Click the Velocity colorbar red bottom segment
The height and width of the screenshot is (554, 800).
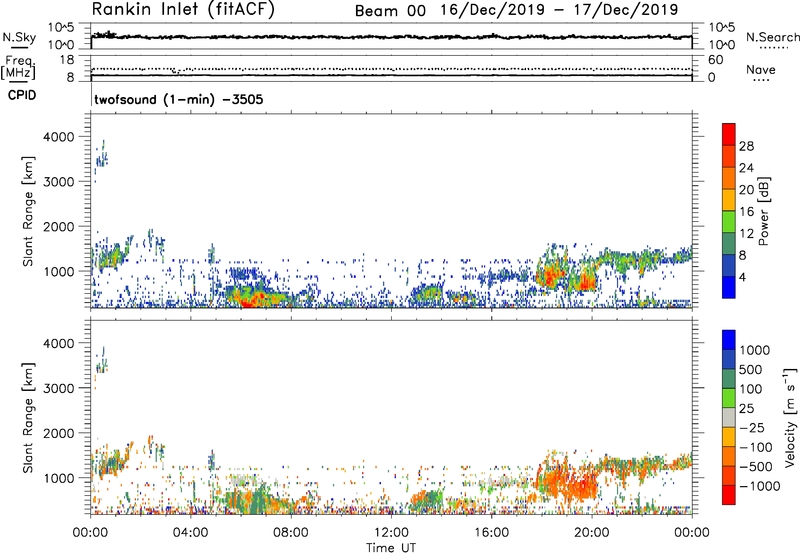tap(729, 495)
